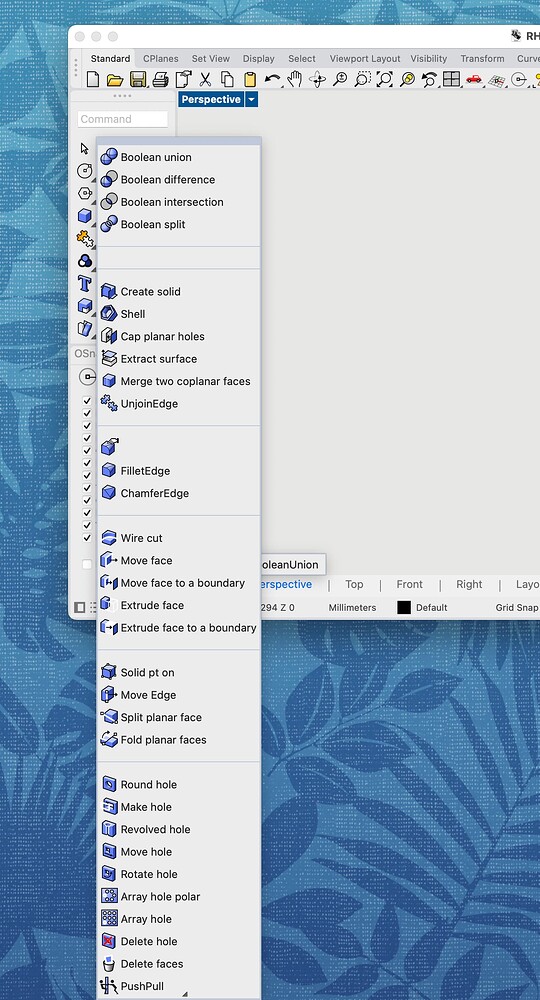The height and width of the screenshot is (1000, 540).
Task: Click the Pan hand icon in toolbar
Action: 294,79
